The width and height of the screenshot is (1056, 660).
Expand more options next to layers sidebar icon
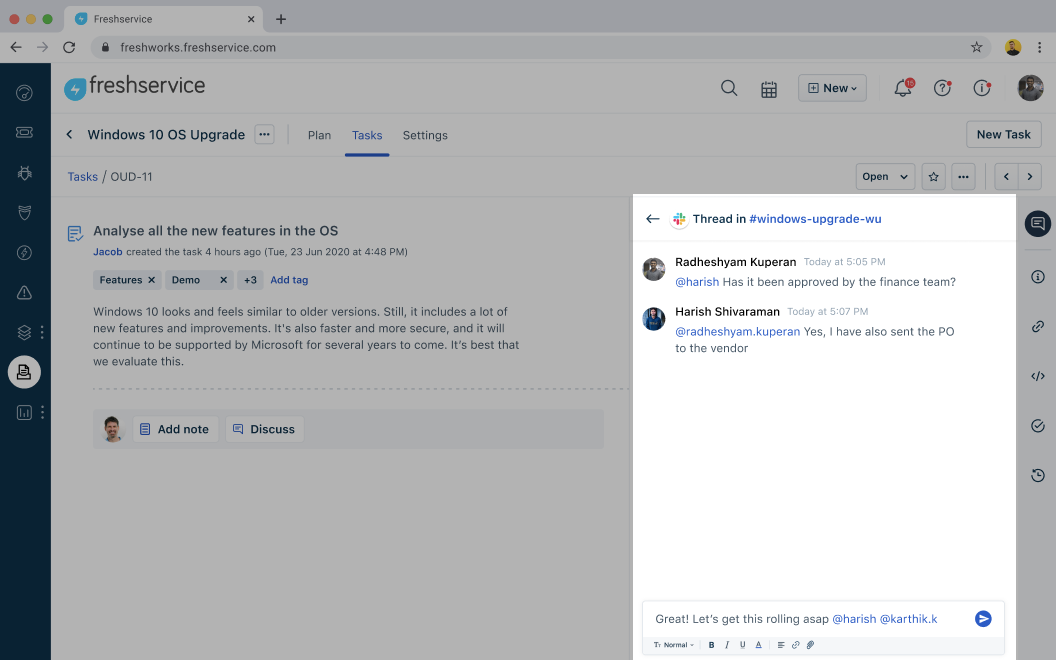click(42, 332)
